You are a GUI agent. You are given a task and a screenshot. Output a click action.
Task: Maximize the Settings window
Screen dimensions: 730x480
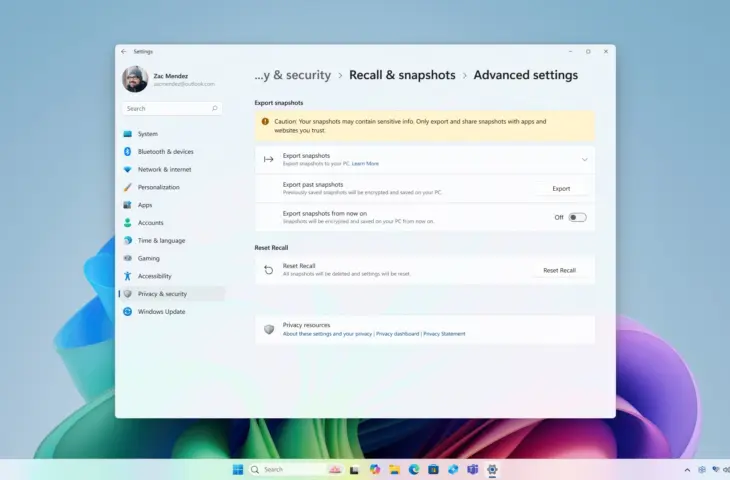[588, 52]
